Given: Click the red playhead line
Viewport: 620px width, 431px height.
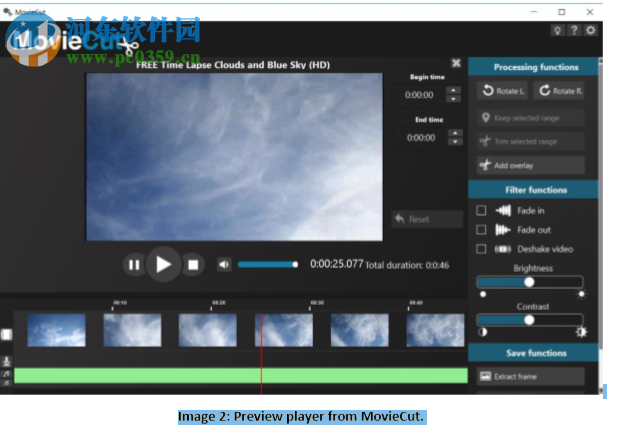Looking at the screenshot, I should pyautogui.click(x=261, y=354).
